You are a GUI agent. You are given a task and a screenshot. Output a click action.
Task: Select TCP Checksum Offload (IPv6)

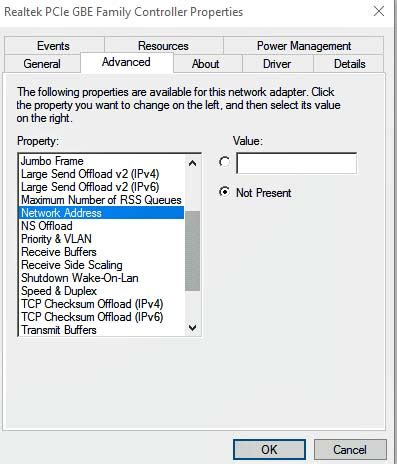pos(101,317)
